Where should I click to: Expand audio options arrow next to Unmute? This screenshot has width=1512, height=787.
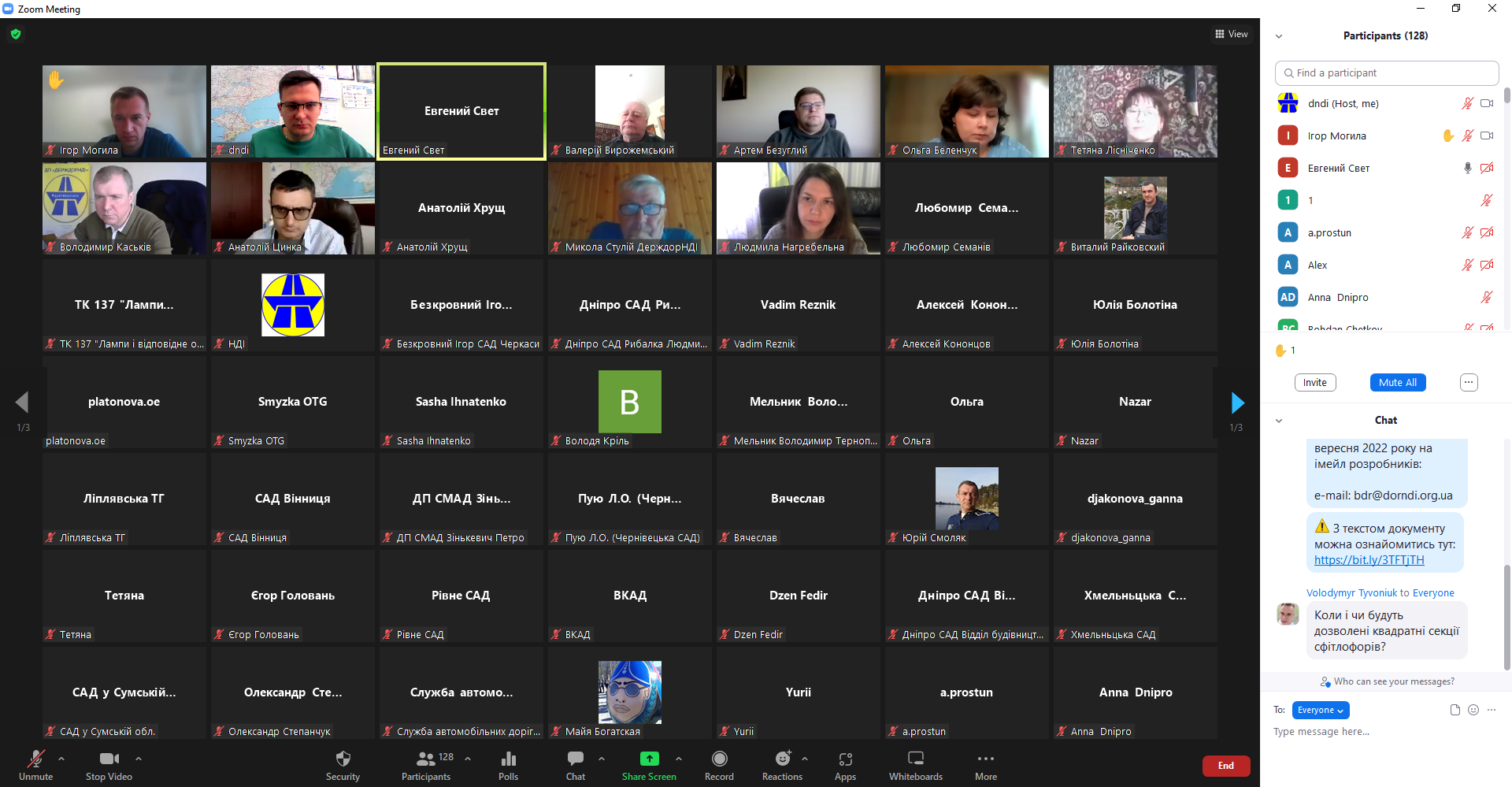click(x=61, y=759)
